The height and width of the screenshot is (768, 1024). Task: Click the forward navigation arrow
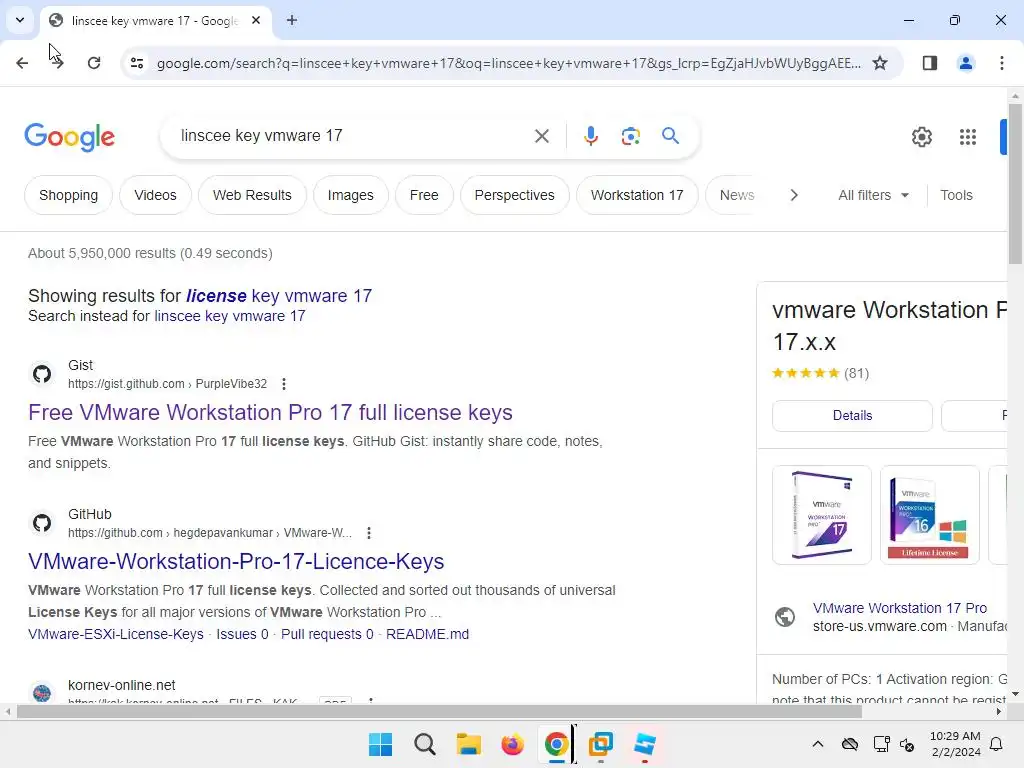click(x=57, y=63)
